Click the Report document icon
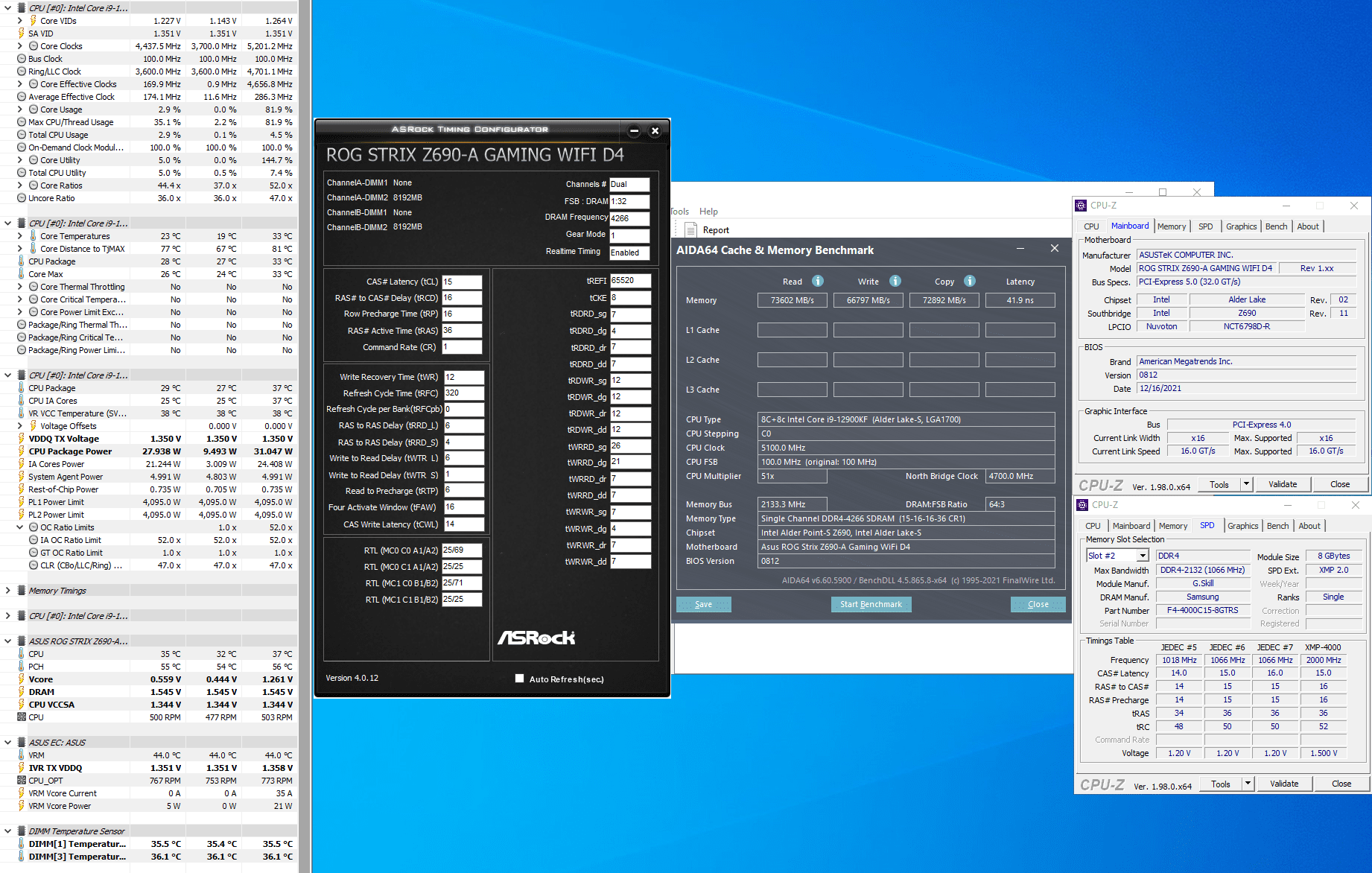Image resolution: width=1372 pixels, height=873 pixels. click(x=690, y=229)
